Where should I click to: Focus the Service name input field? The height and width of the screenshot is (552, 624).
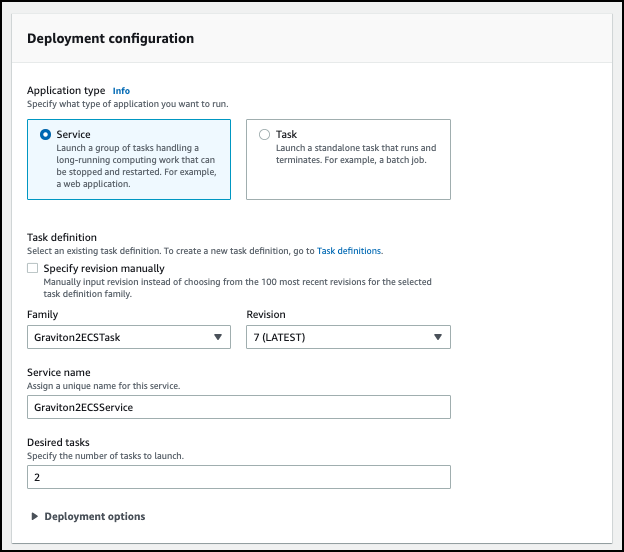(239, 407)
